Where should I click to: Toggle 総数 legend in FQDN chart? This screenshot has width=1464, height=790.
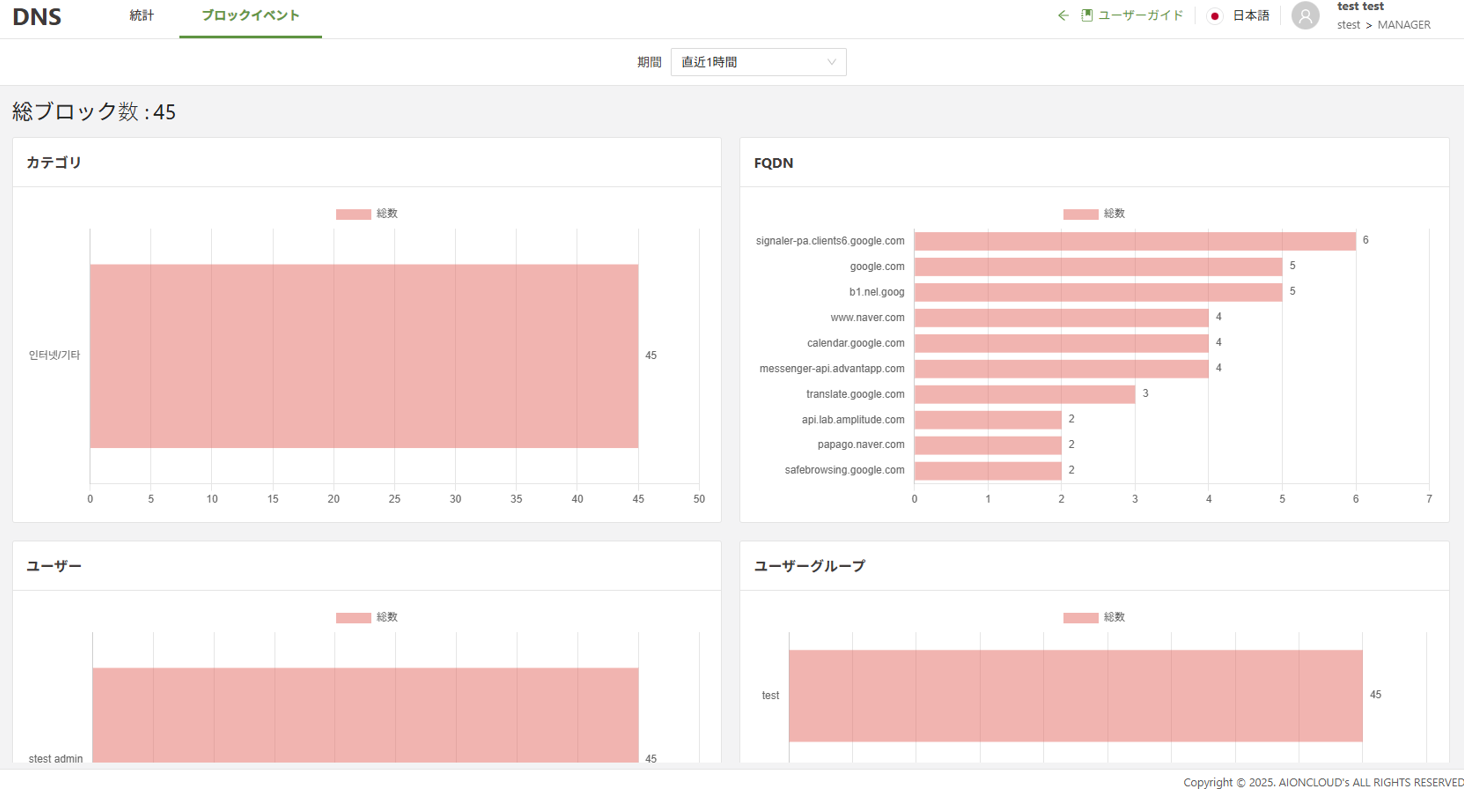(1093, 214)
